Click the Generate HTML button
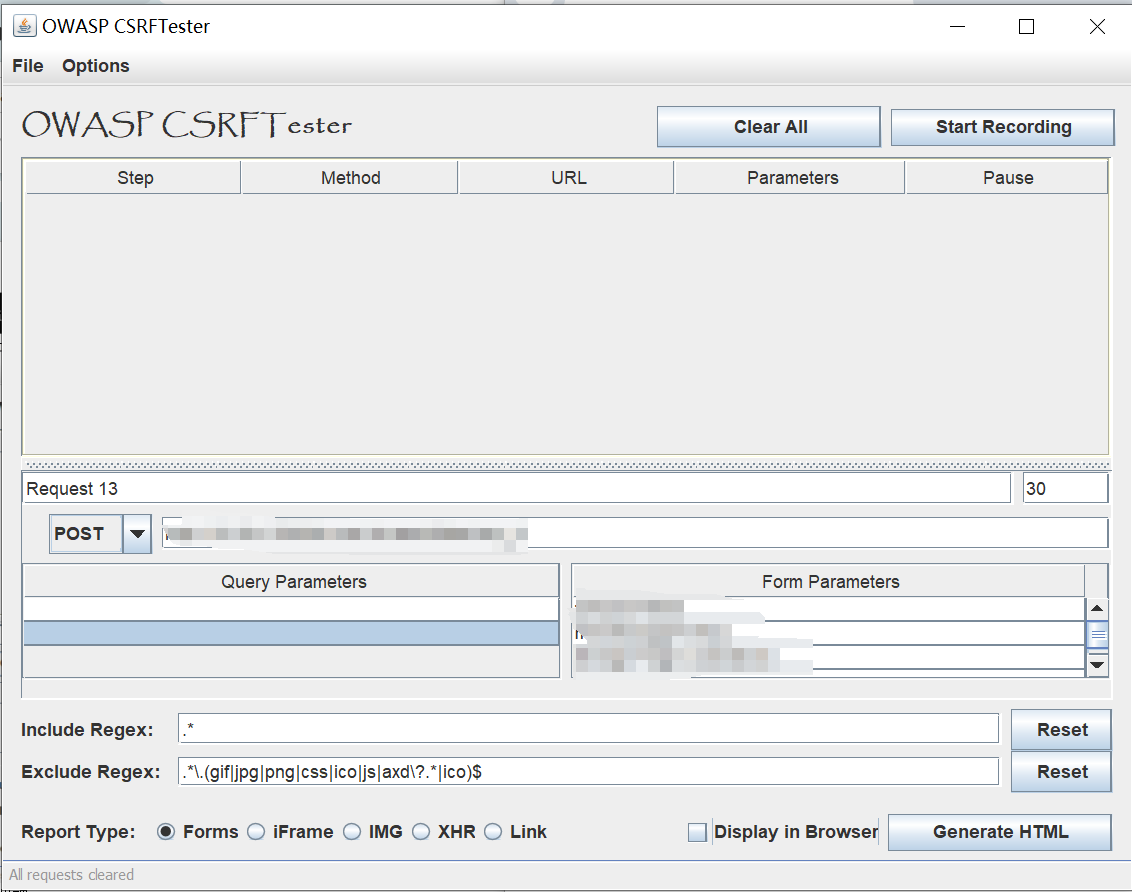The height and width of the screenshot is (892, 1132). coord(999,832)
